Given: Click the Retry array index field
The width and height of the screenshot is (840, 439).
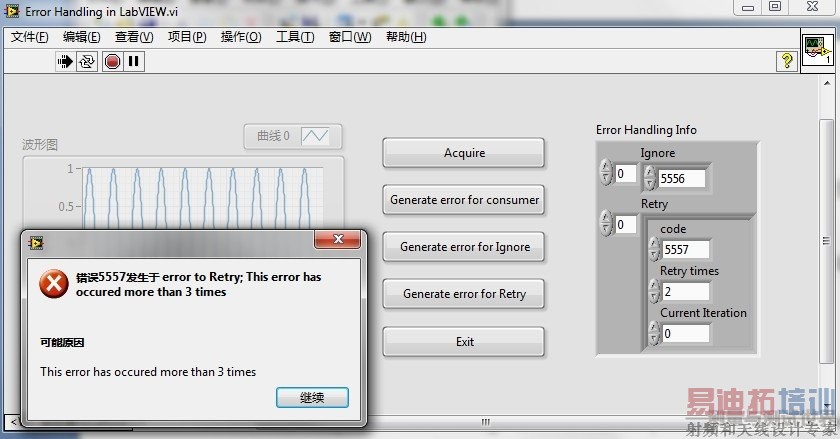Looking at the screenshot, I should pyautogui.click(x=625, y=224).
